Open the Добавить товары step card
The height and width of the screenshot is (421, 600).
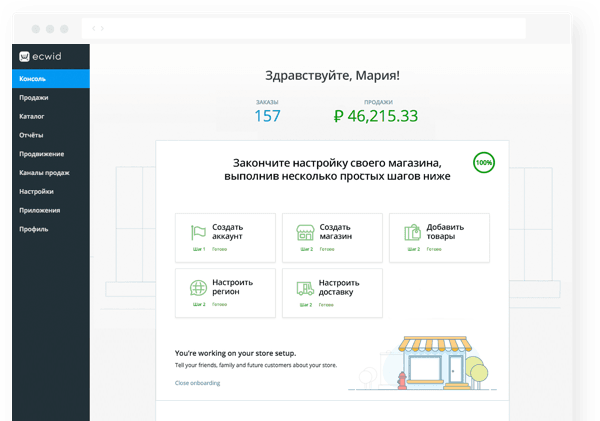[x=439, y=238]
